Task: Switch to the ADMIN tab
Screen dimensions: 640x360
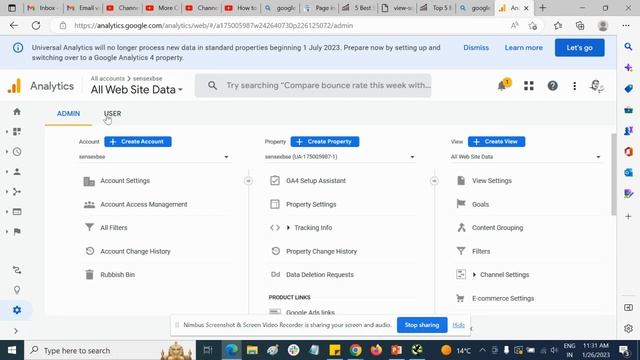Action: click(x=68, y=113)
